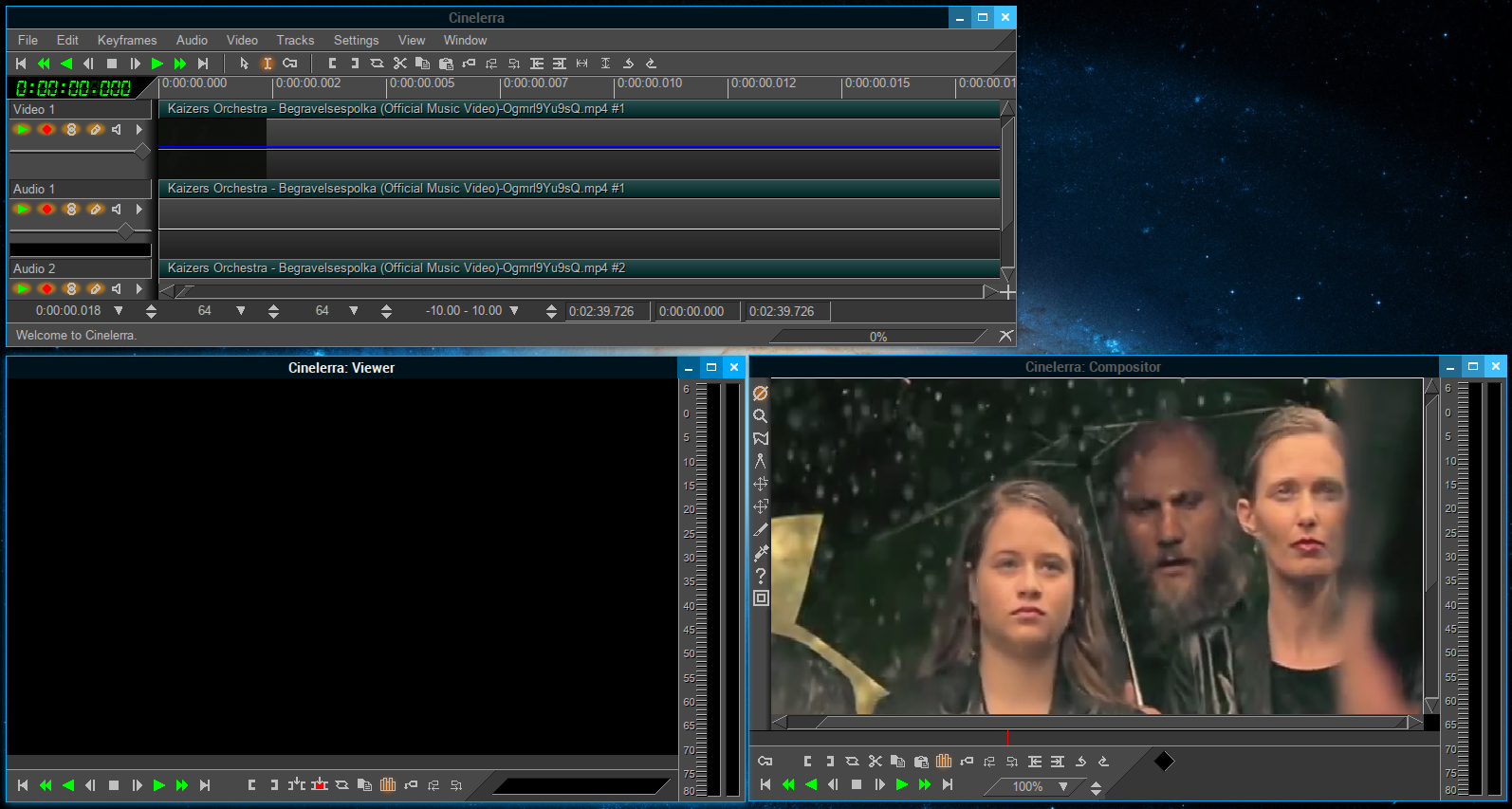
Task: Select the mask editing tool in Compositor
Action: pos(761,438)
